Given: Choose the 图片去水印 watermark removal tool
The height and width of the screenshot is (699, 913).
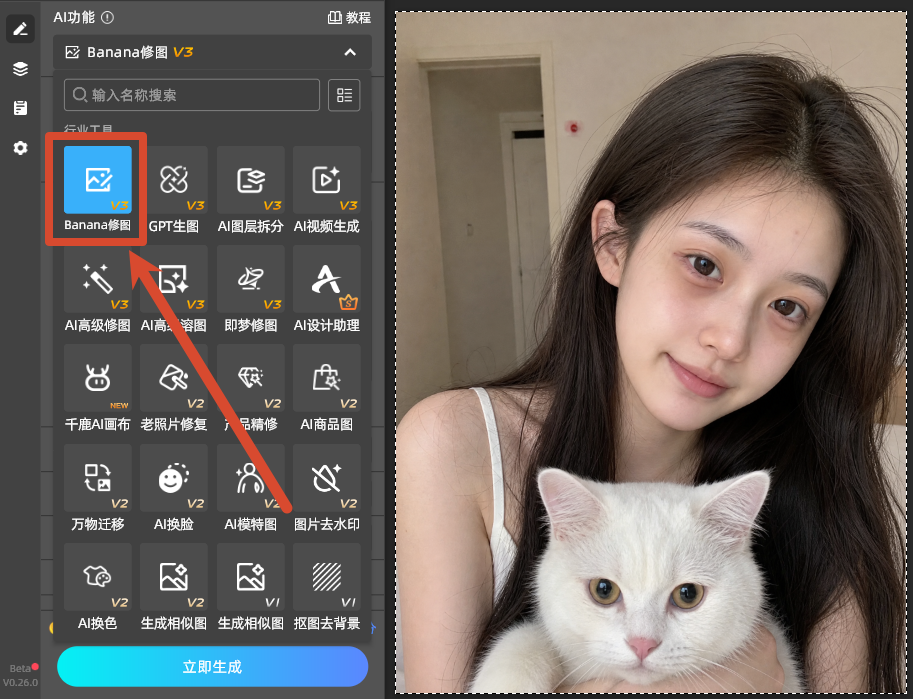Looking at the screenshot, I should point(327,478).
